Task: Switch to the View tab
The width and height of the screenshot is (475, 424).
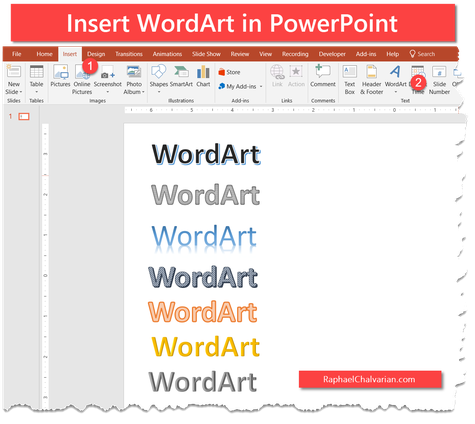Action: (265, 54)
